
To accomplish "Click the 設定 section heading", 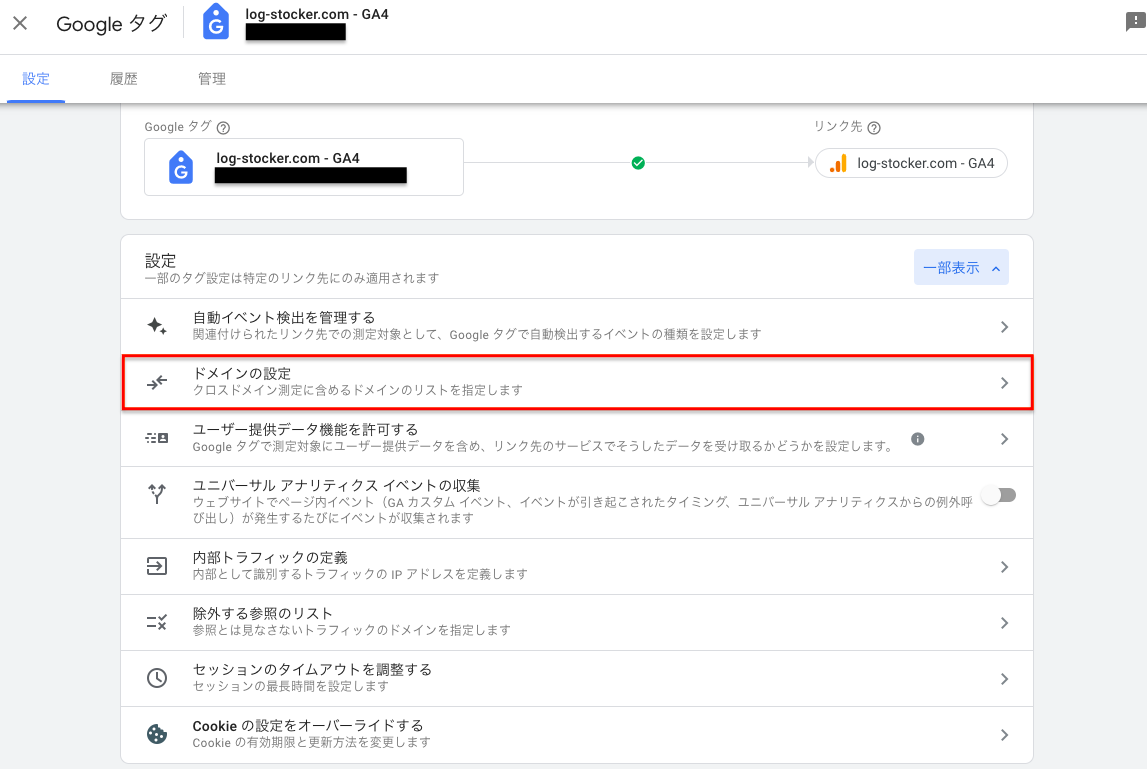I will 160,260.
